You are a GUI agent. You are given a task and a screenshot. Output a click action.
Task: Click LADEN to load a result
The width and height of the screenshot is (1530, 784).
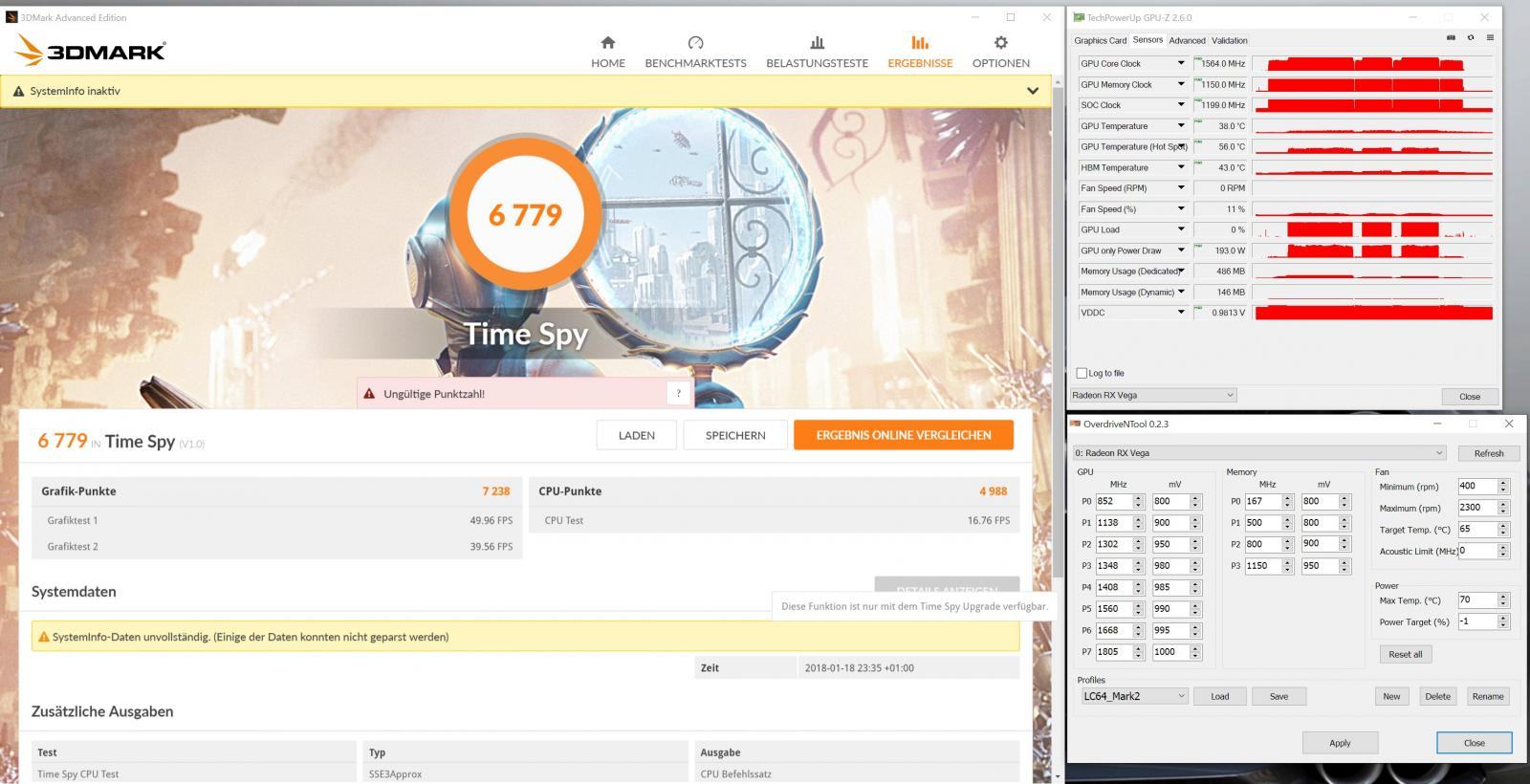(x=636, y=435)
